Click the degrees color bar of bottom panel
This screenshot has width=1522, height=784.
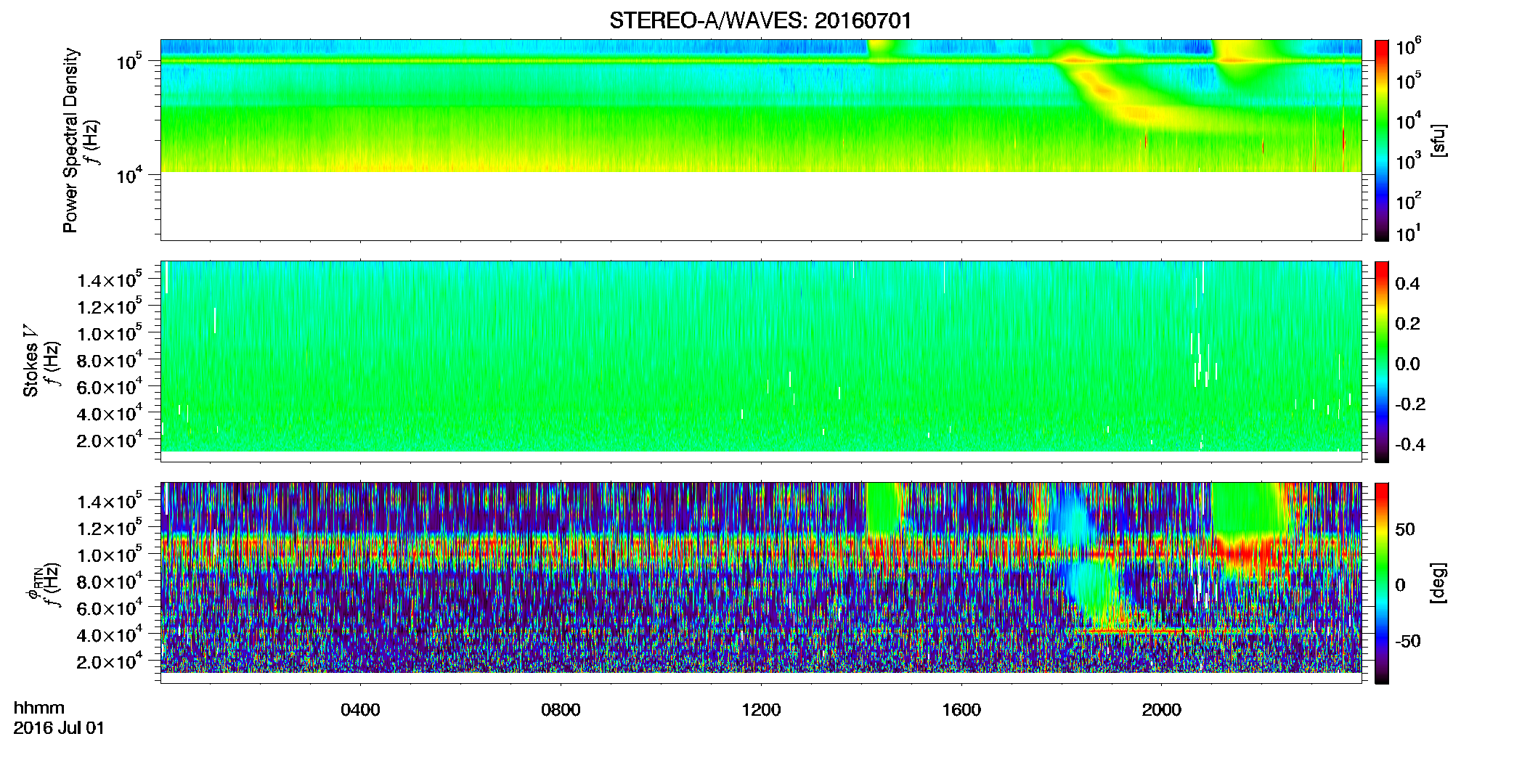pyautogui.click(x=1382, y=583)
